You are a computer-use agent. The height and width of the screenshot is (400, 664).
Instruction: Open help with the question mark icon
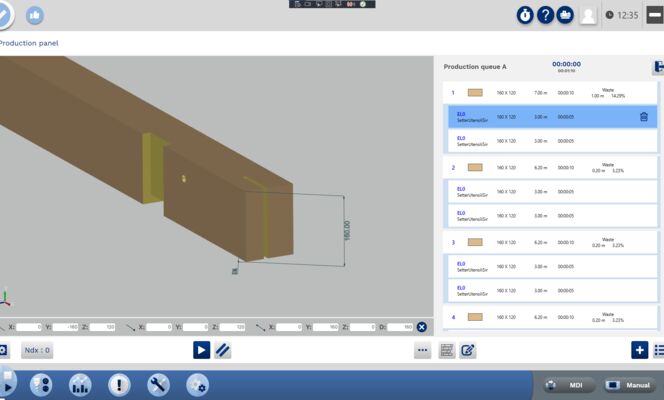(546, 15)
